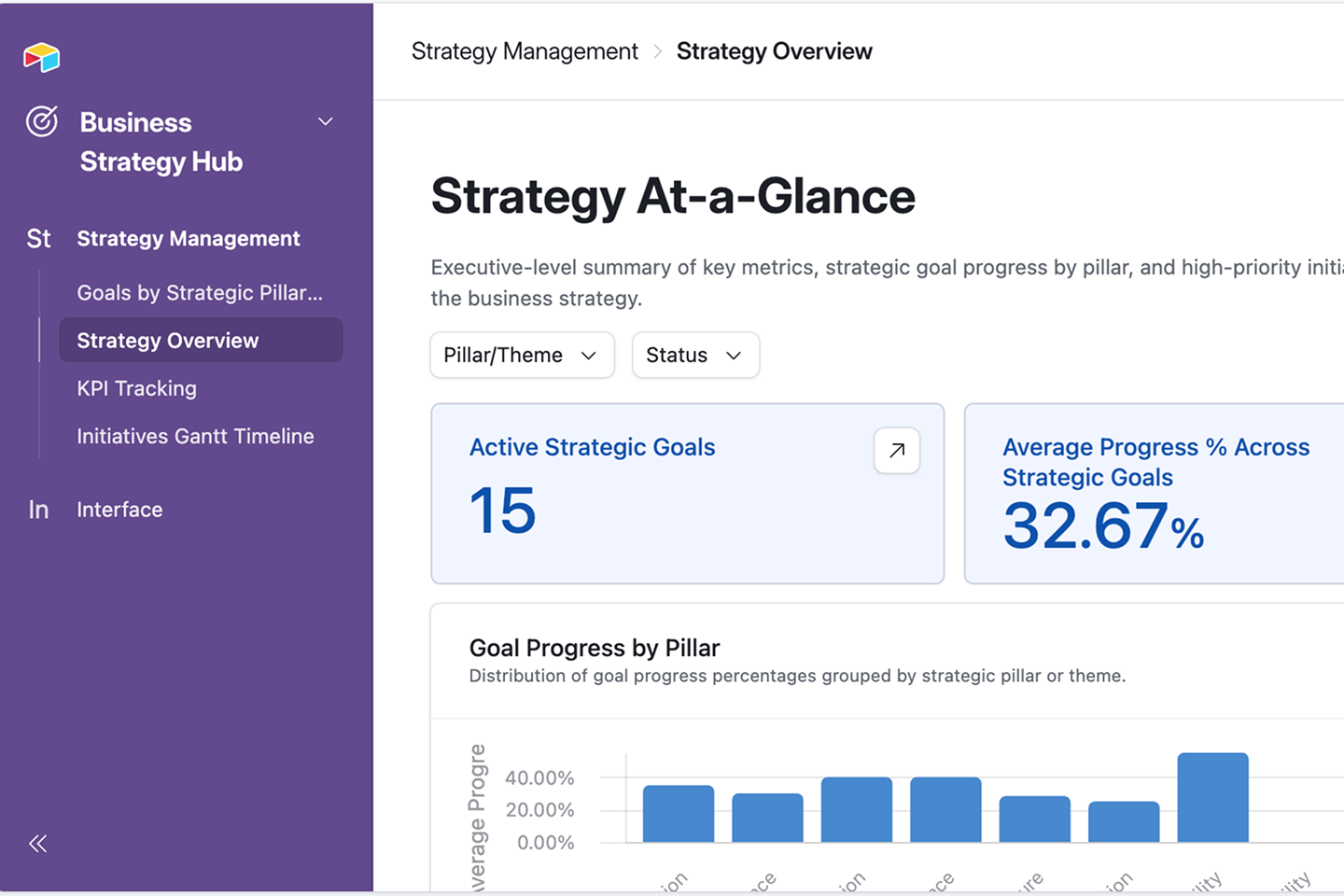
Task: Click Strategy Overview in the breadcrumb
Action: (x=774, y=51)
